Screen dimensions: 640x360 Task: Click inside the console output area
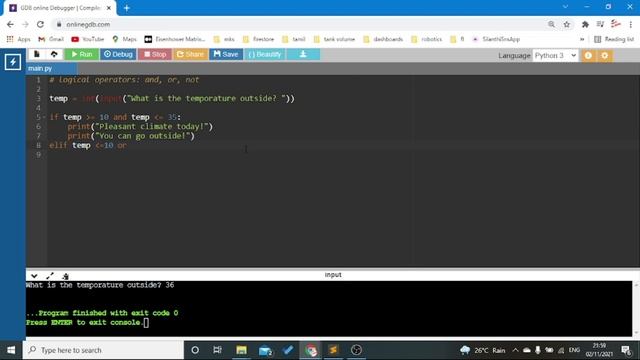click(329, 308)
